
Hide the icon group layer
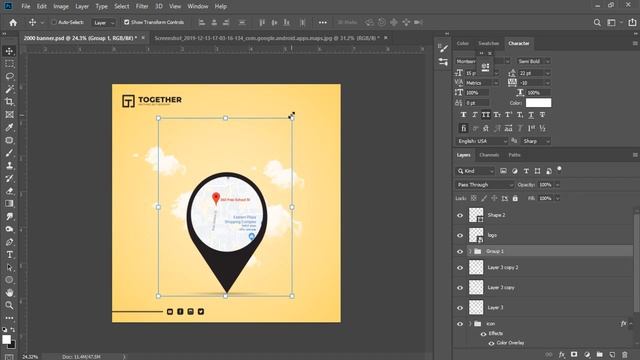pos(460,324)
